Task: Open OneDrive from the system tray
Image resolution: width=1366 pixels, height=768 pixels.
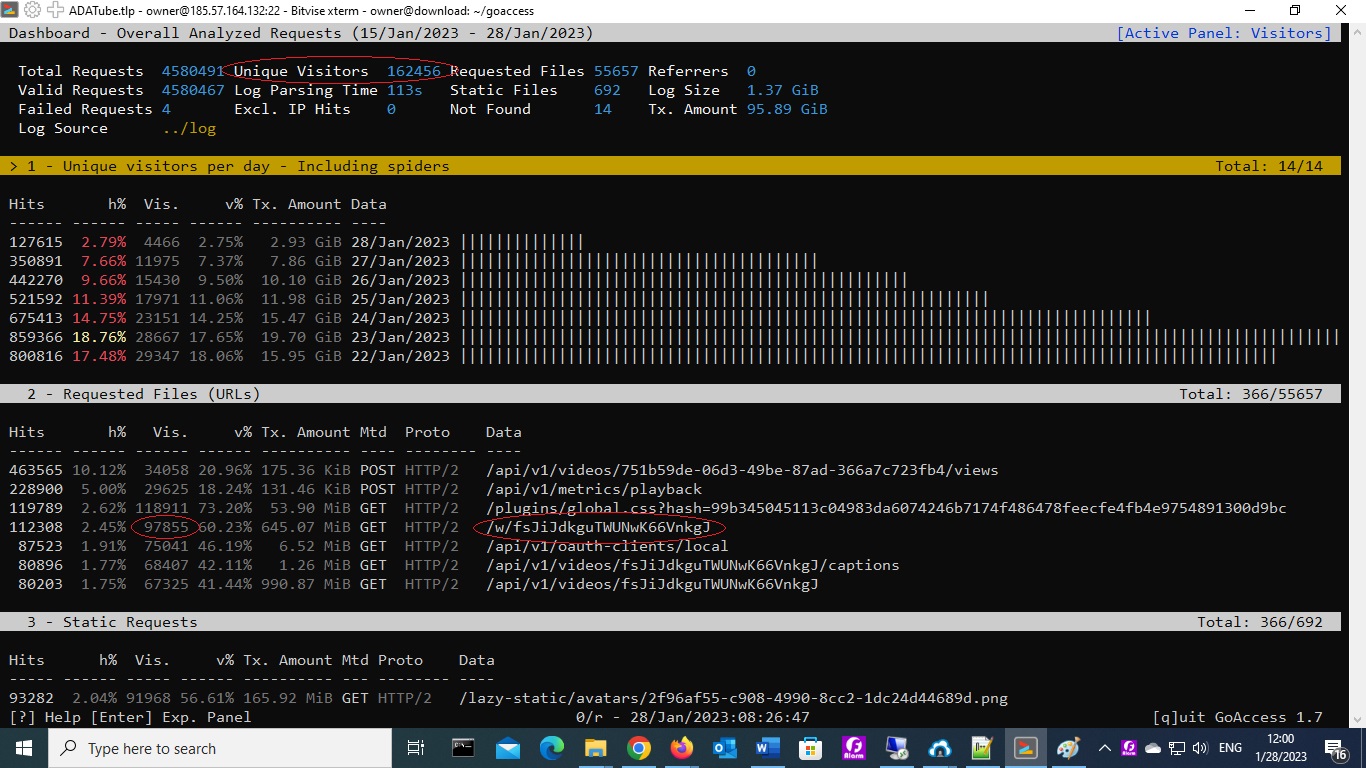Action: coord(1151,748)
